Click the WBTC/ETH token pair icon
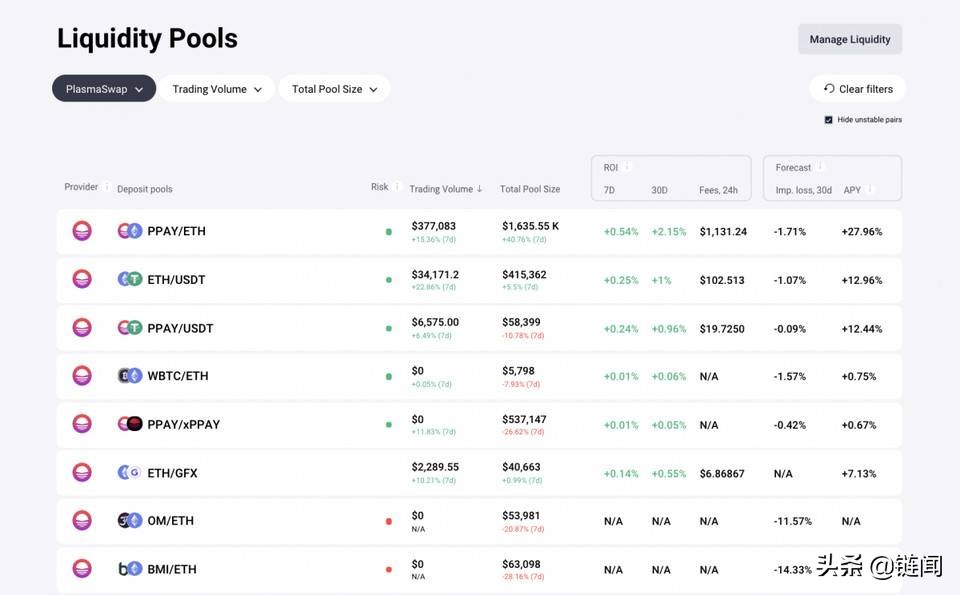This screenshot has width=960, height=595. (130, 375)
